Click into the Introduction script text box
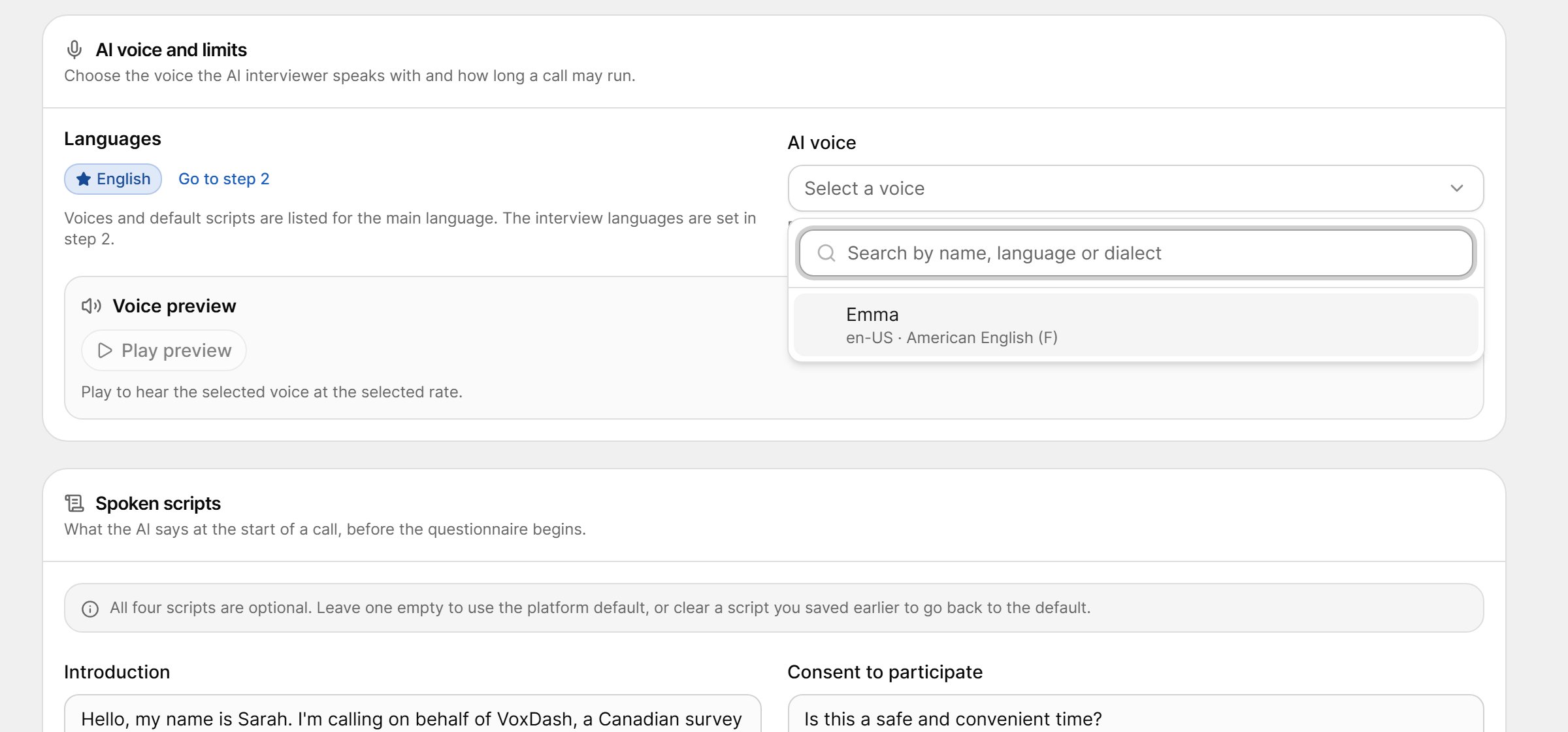 point(413,714)
